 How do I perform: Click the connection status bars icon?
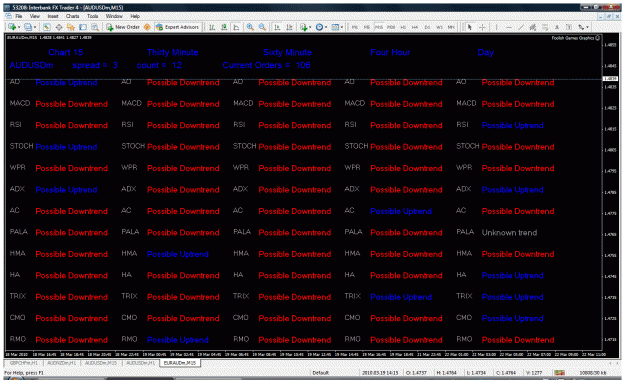tap(560, 373)
